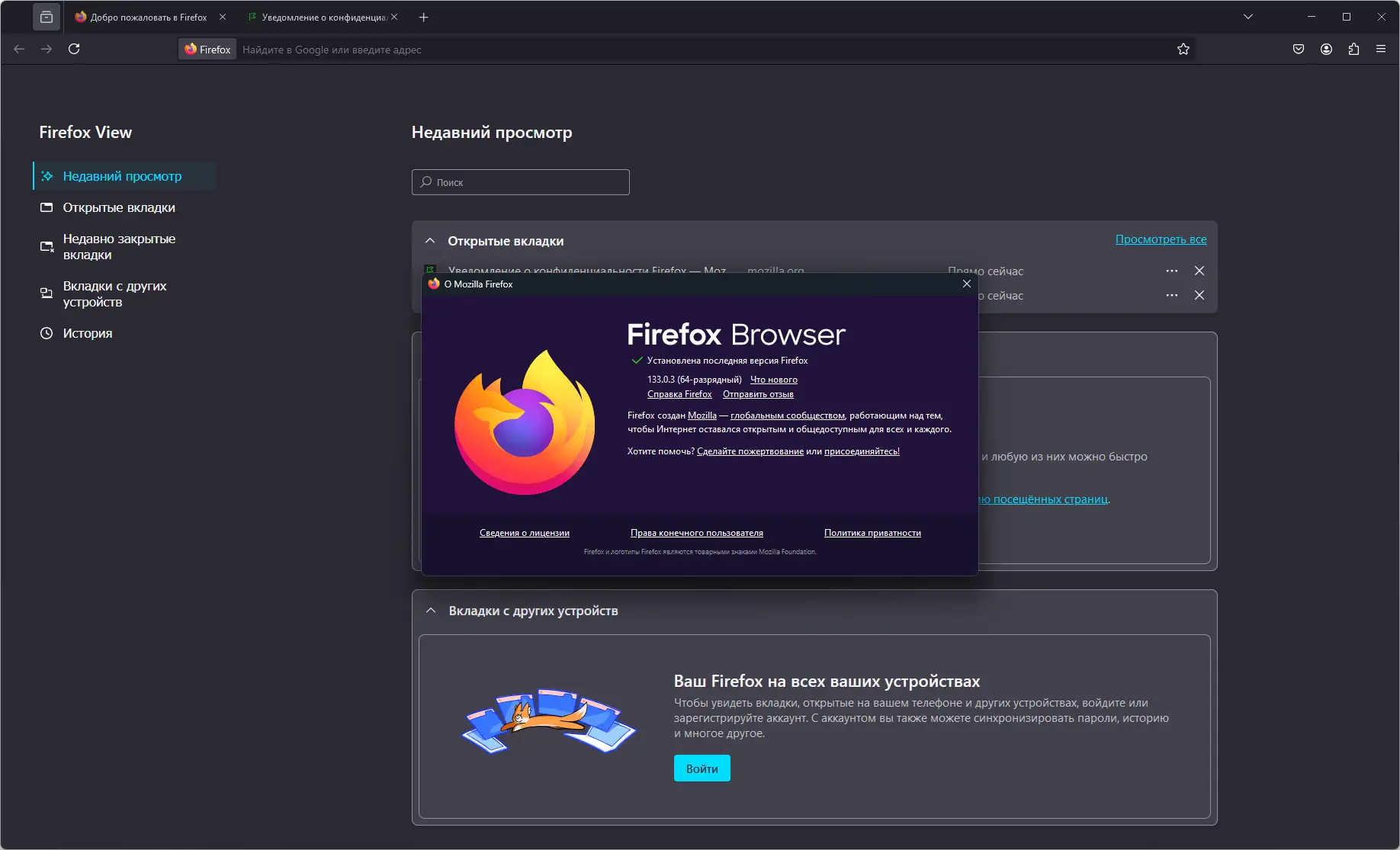The image size is (1400, 850).
Task: Click the More options dots for second open tab
Action: [1172, 295]
